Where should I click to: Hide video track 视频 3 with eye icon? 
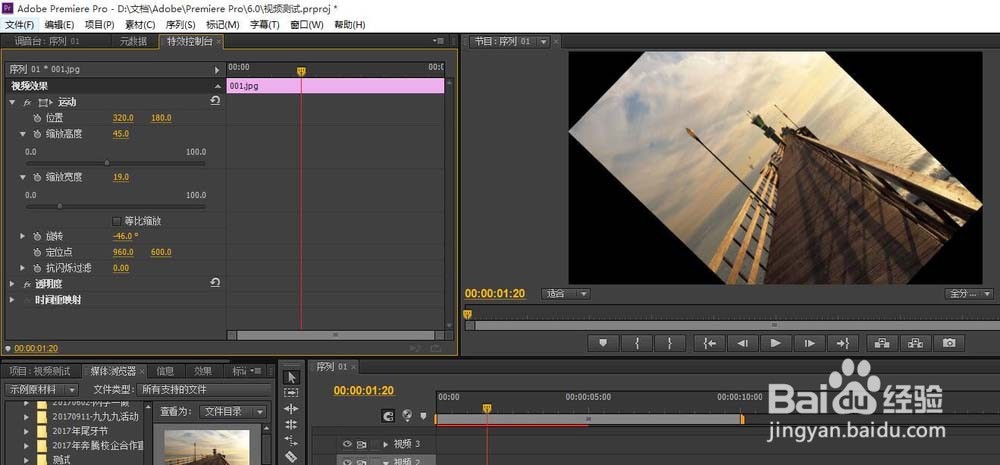point(347,444)
